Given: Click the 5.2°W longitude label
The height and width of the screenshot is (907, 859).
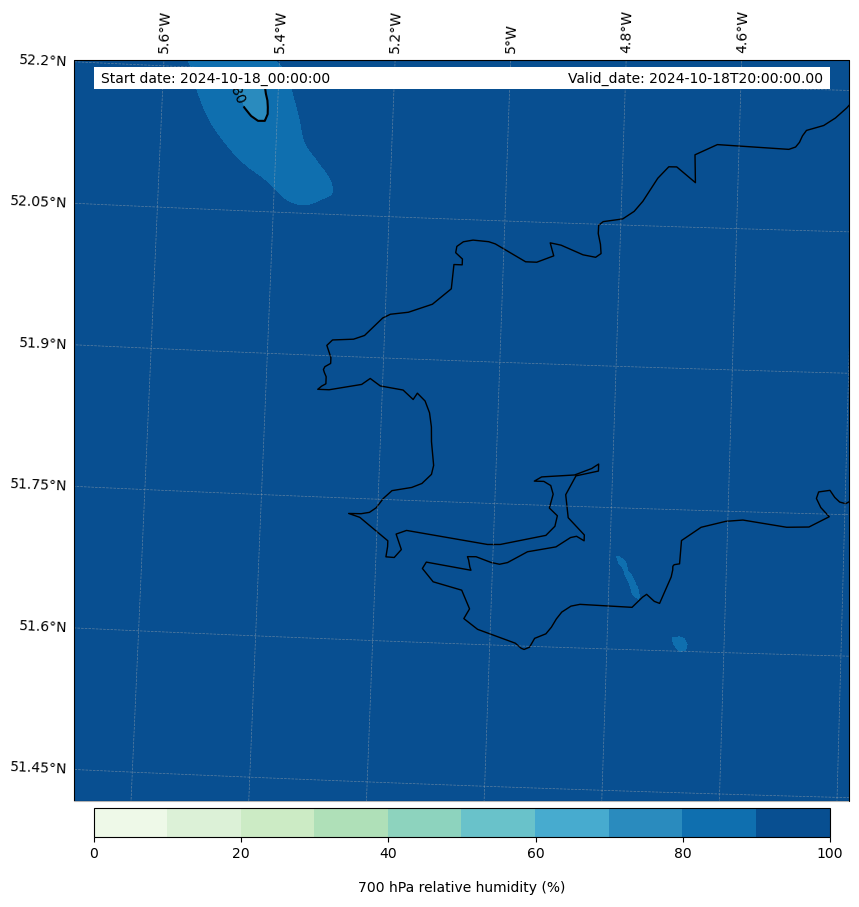Looking at the screenshot, I should click(395, 34).
